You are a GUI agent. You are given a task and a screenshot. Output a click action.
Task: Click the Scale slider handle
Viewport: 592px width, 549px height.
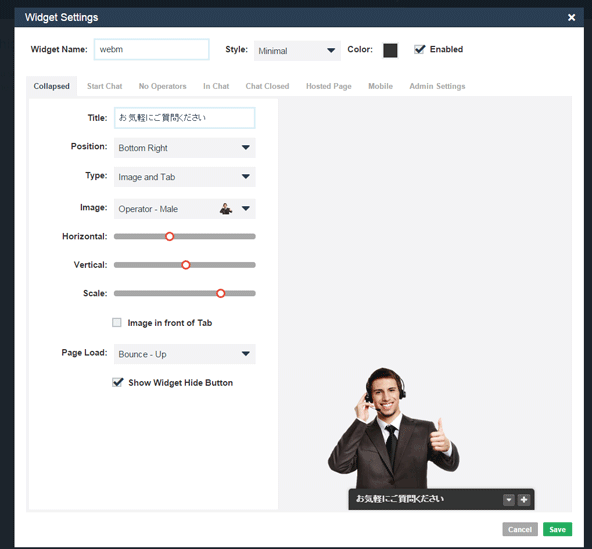coord(220,293)
